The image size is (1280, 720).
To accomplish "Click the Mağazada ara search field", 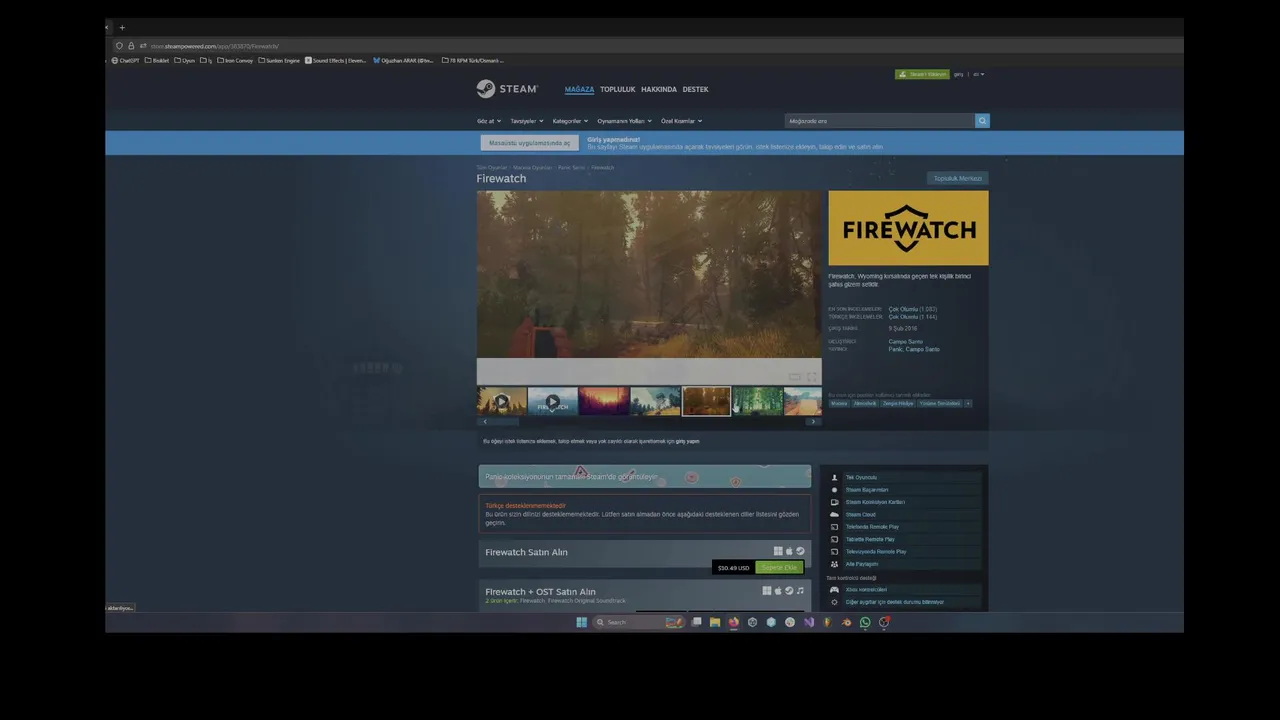I will pos(880,121).
